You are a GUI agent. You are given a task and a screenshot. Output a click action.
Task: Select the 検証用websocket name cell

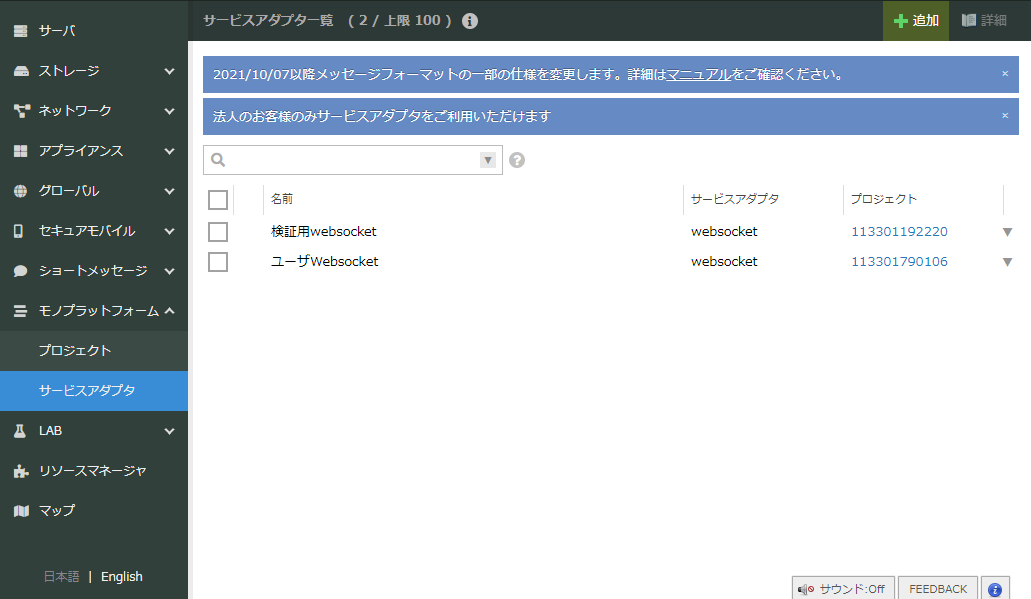coord(324,231)
